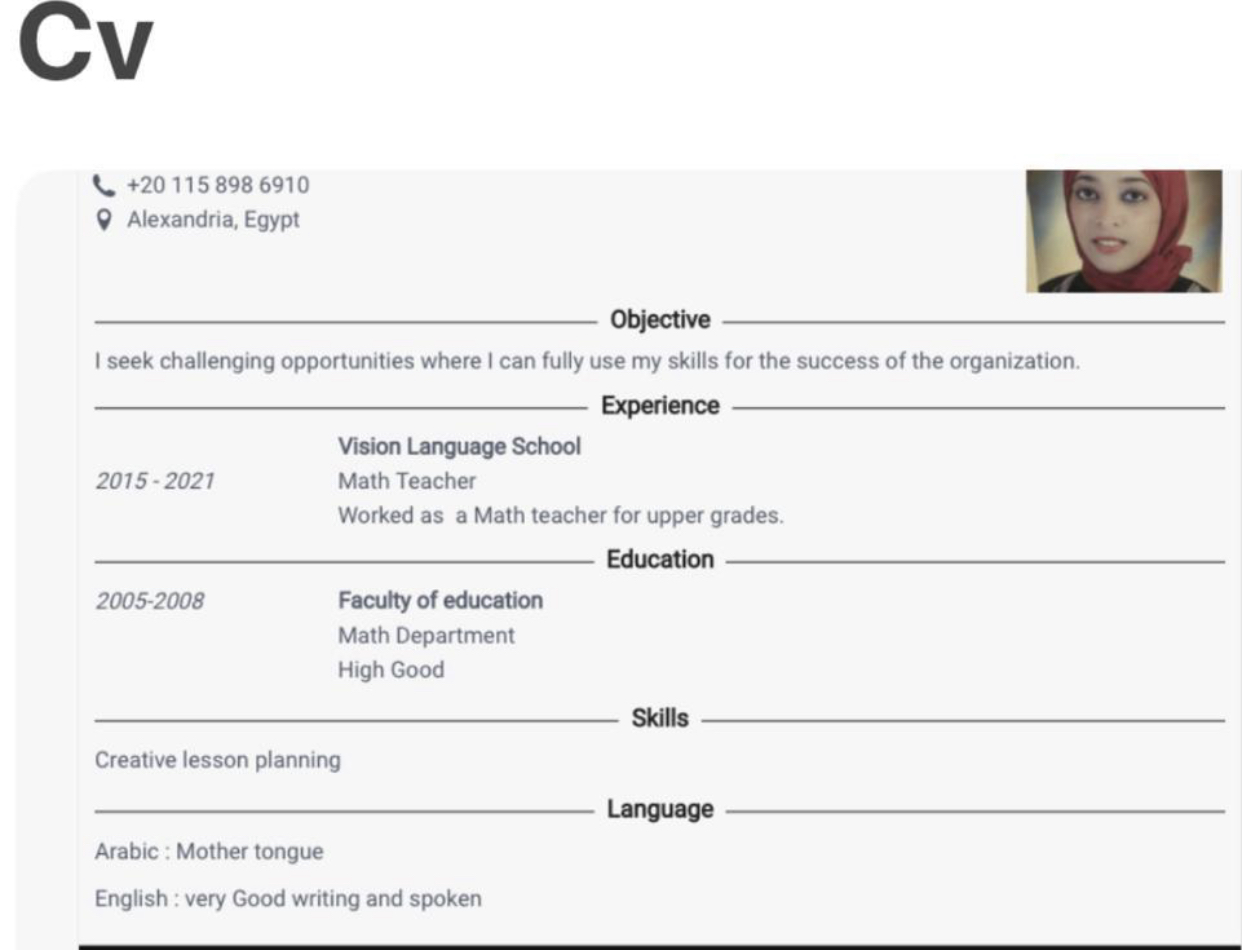The image size is (1242, 950).
Task: Select the Experience section heading
Action: [660, 406]
